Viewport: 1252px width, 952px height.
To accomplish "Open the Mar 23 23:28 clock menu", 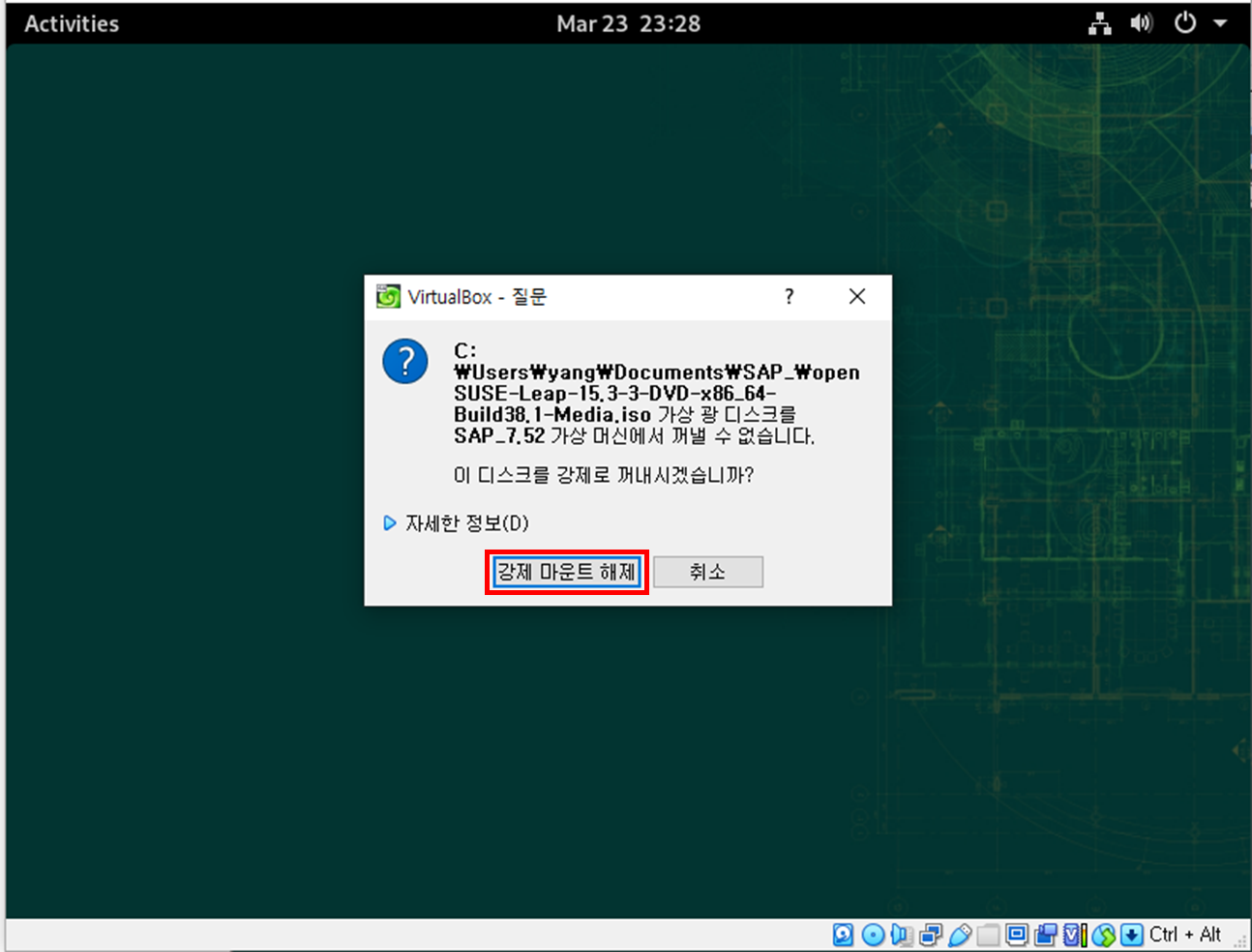I will (x=628, y=24).
